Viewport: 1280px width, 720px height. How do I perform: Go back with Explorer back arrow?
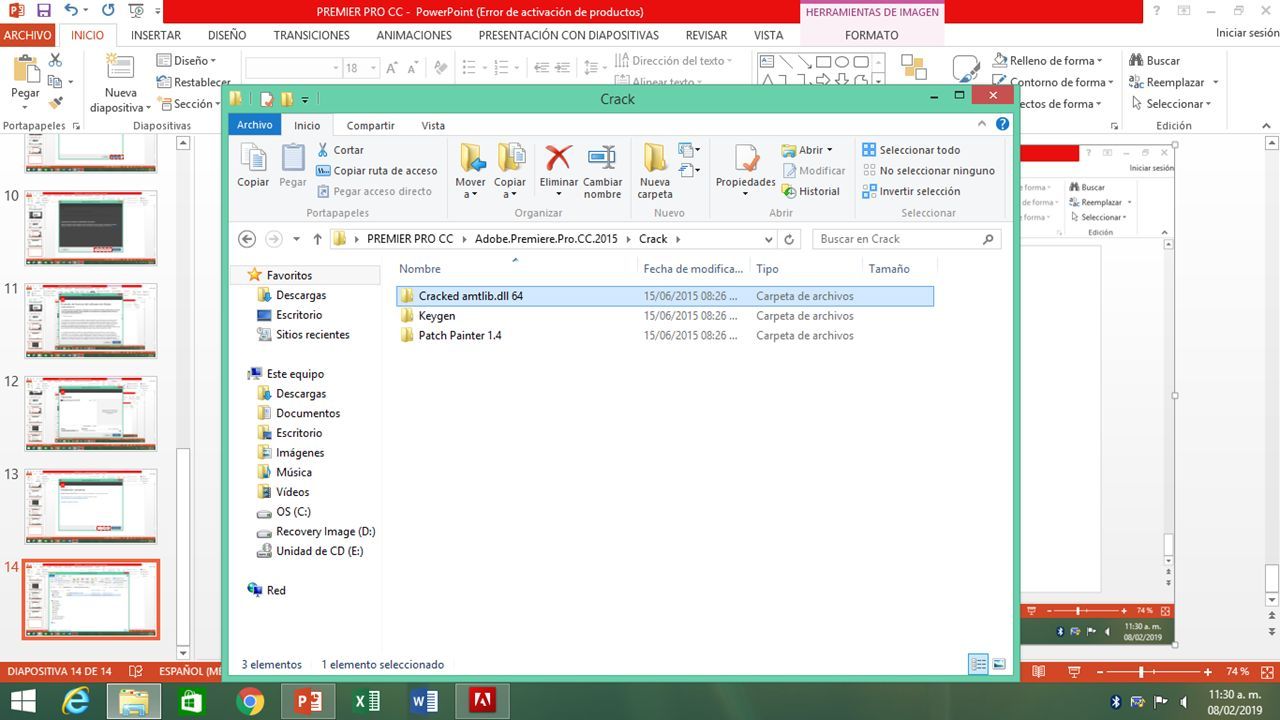click(247, 239)
